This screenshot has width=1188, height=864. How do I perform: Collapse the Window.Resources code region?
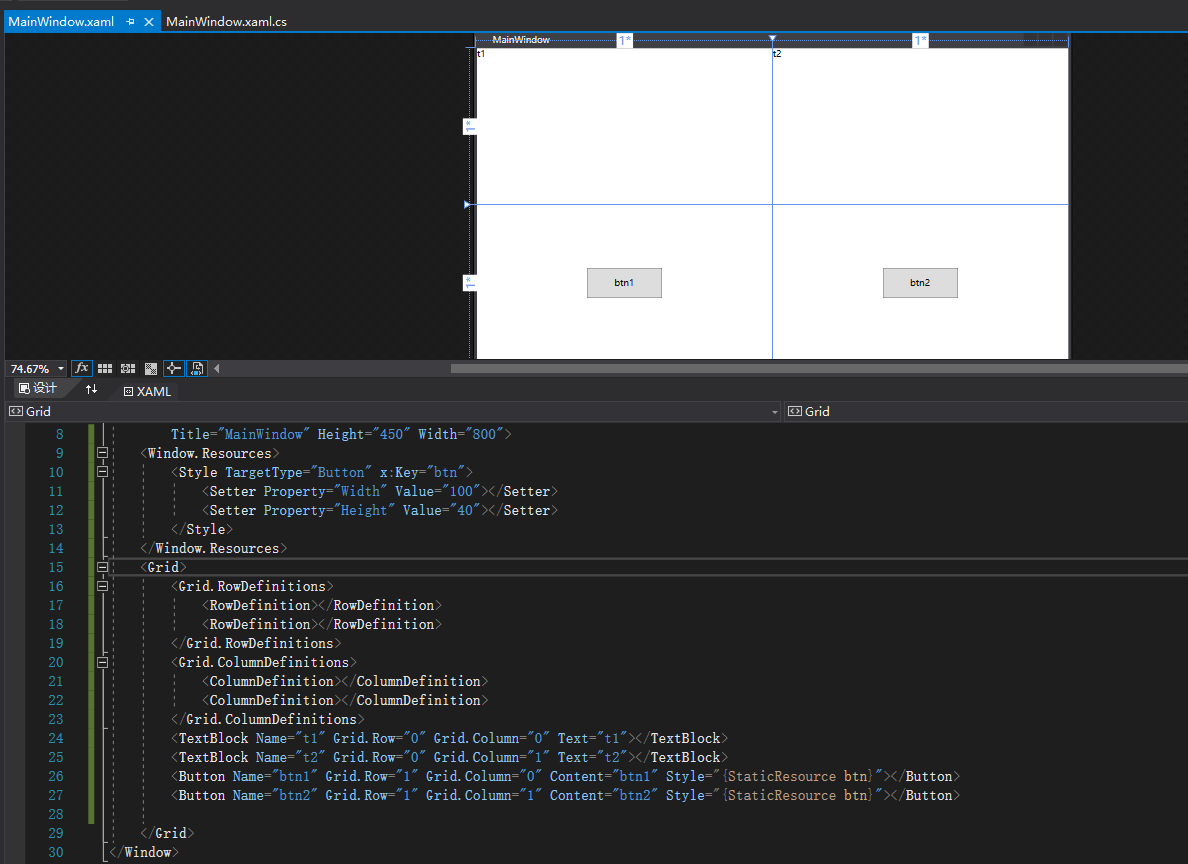[103, 452]
